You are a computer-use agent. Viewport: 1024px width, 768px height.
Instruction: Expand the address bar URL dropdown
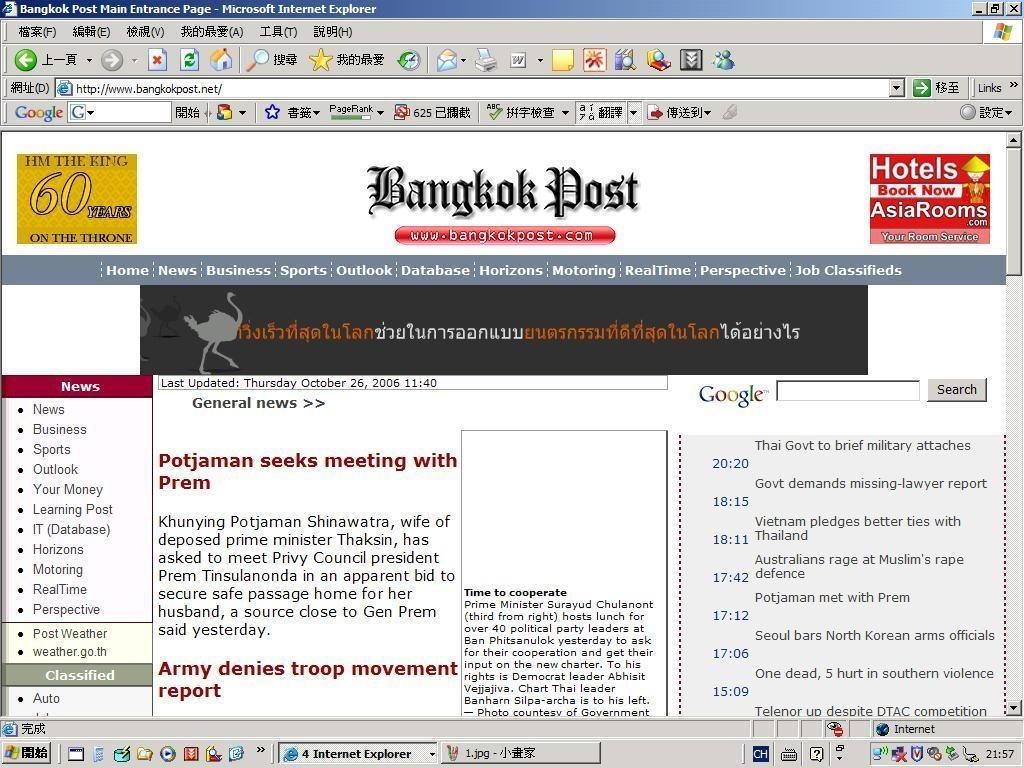click(x=896, y=88)
